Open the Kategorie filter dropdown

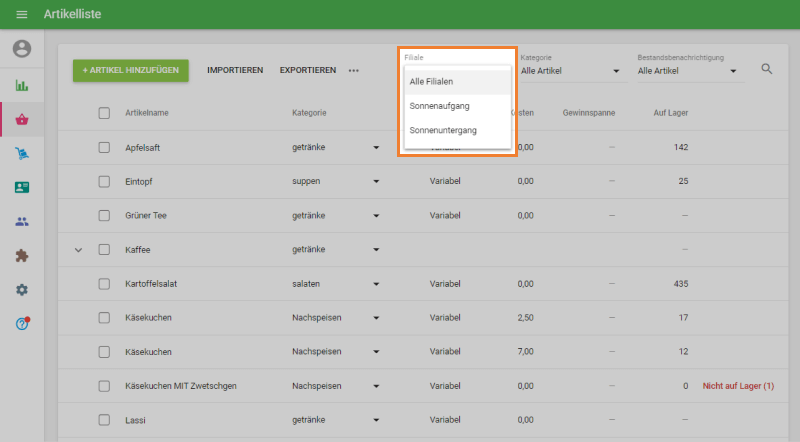click(x=570, y=71)
